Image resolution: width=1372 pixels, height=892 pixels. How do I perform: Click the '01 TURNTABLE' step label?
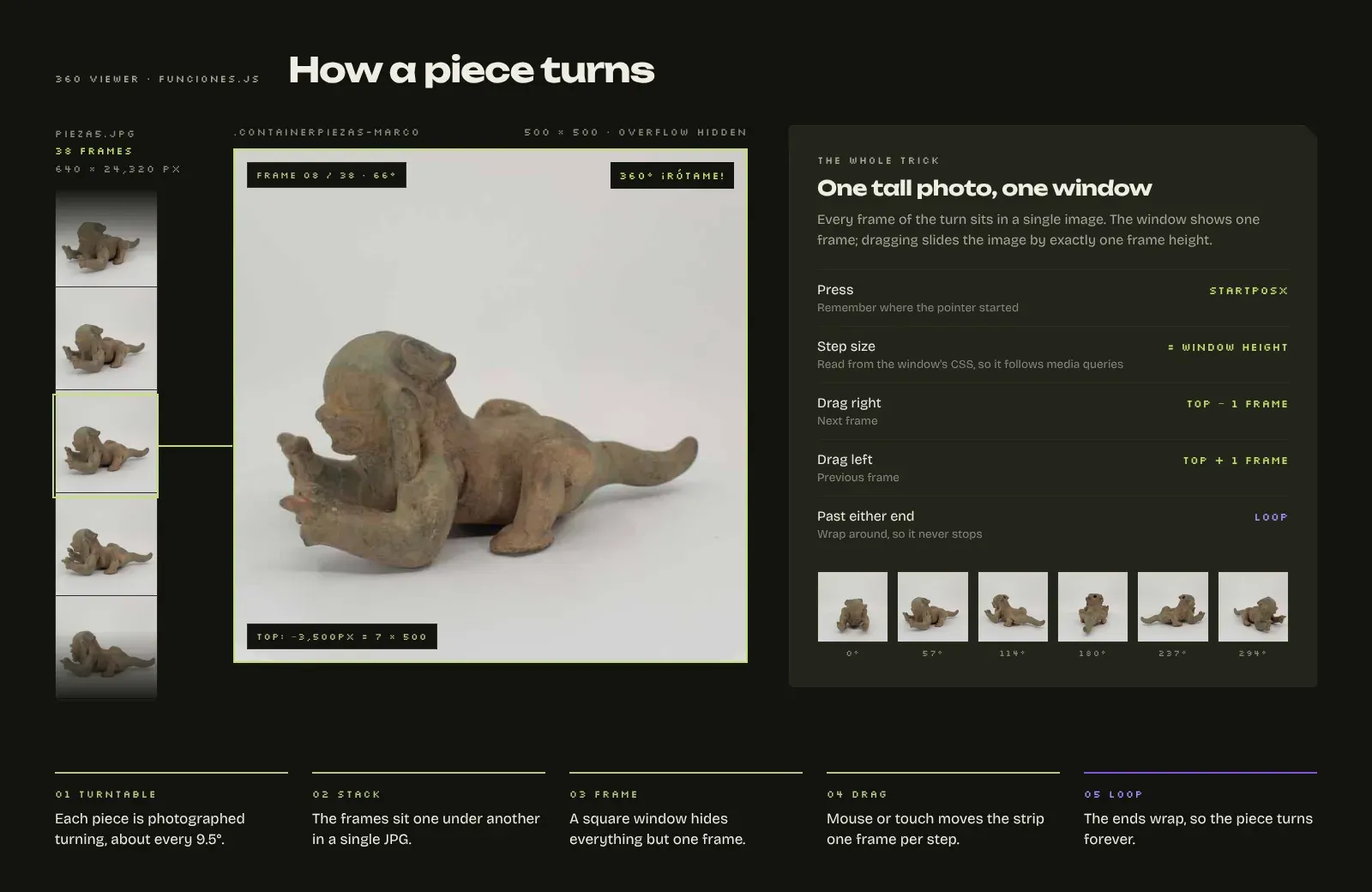point(105,794)
